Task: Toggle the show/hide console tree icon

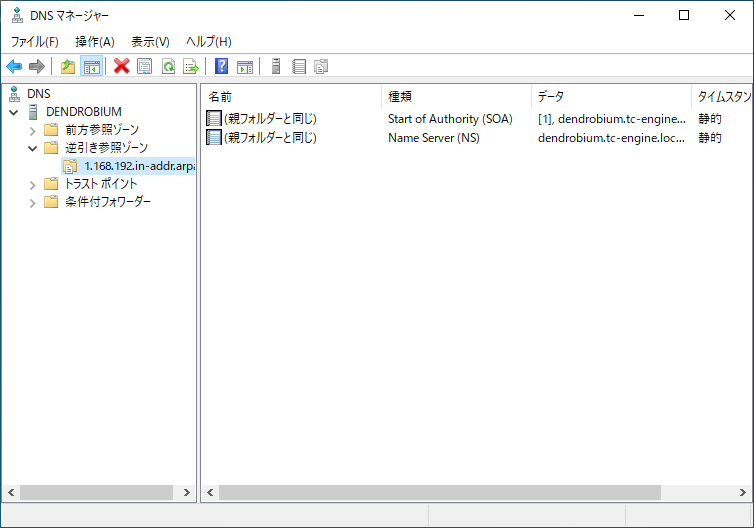Action: (x=91, y=66)
